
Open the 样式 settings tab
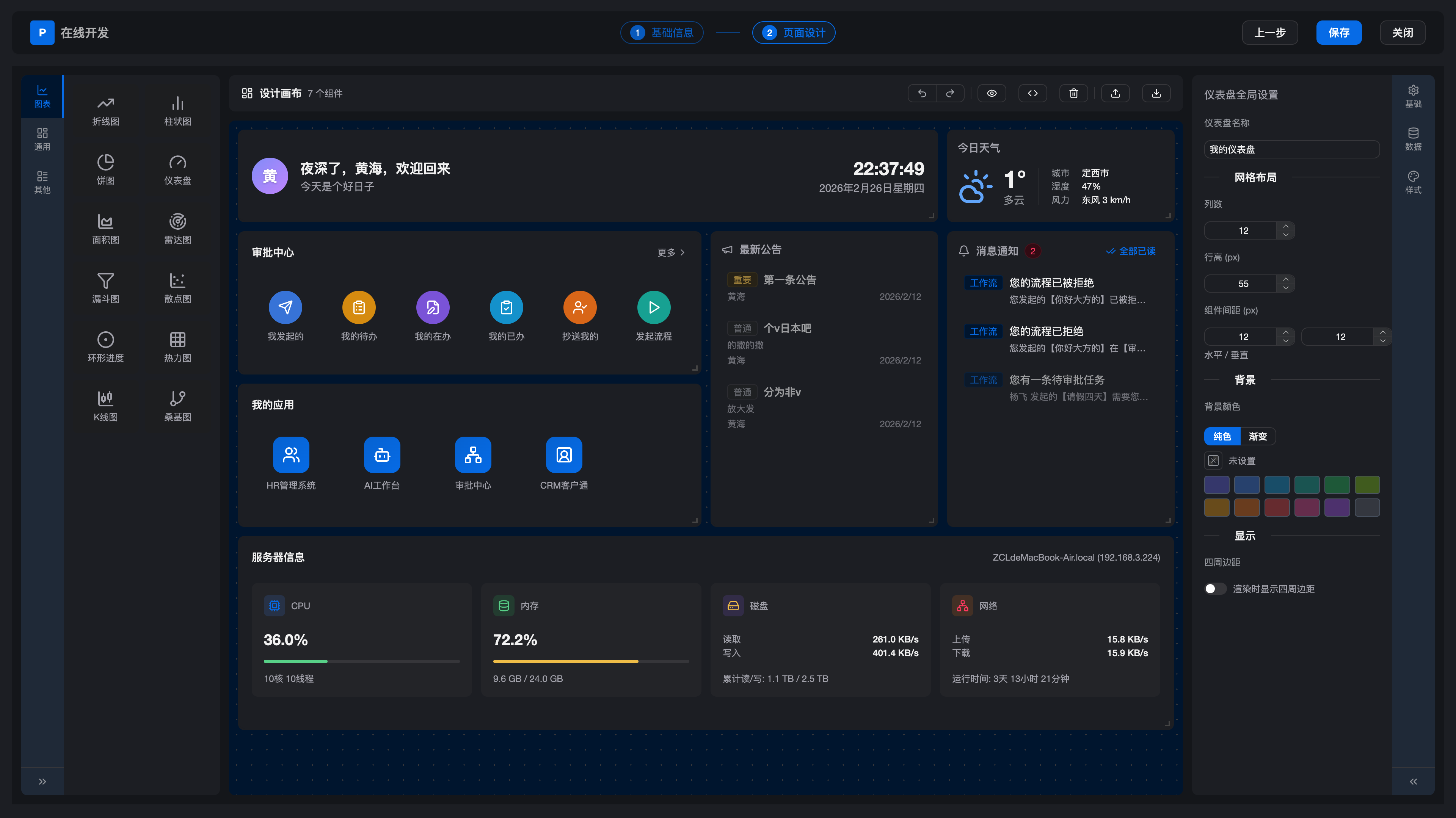[x=1413, y=182]
